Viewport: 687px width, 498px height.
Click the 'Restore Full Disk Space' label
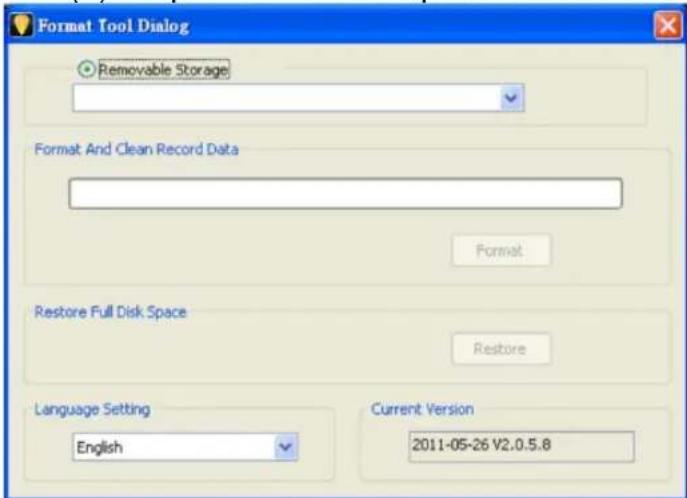[110, 312]
